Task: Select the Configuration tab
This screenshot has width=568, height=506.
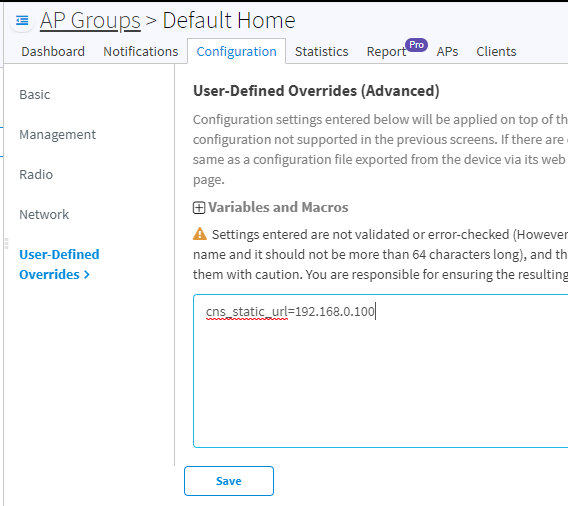Action: click(x=236, y=51)
